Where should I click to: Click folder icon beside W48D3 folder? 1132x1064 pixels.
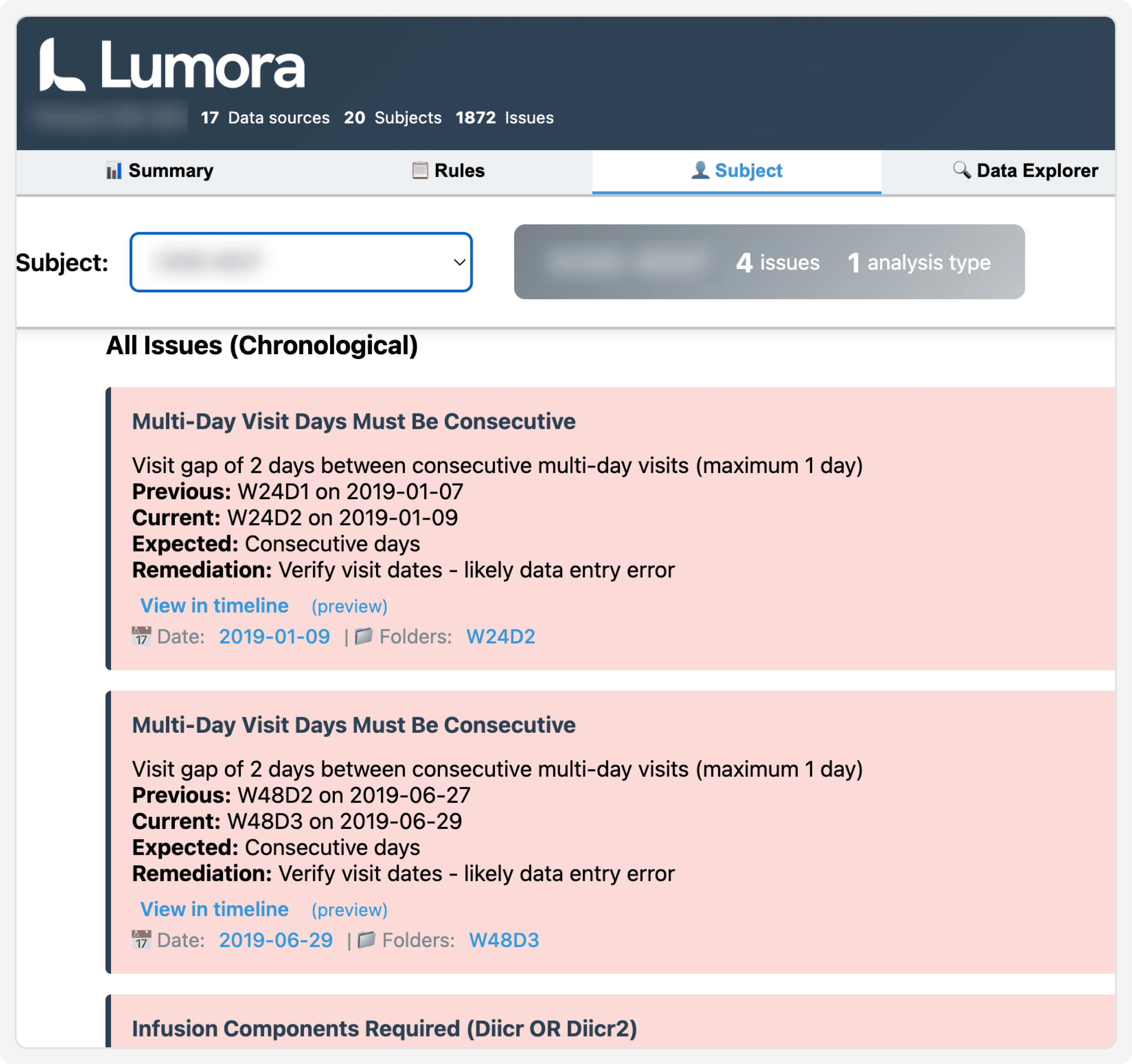tap(366, 940)
